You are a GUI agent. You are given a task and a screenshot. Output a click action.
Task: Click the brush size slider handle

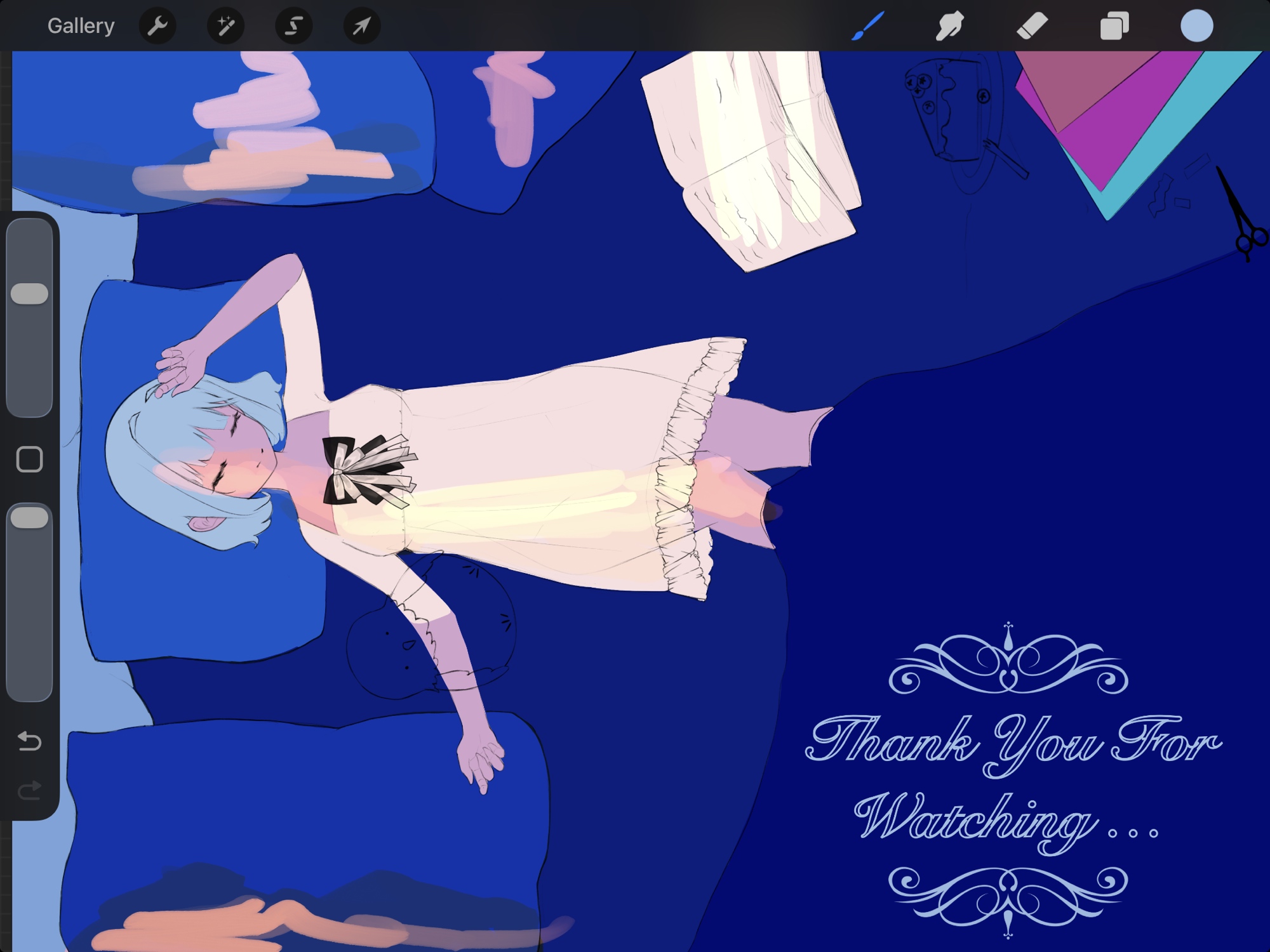point(30,294)
